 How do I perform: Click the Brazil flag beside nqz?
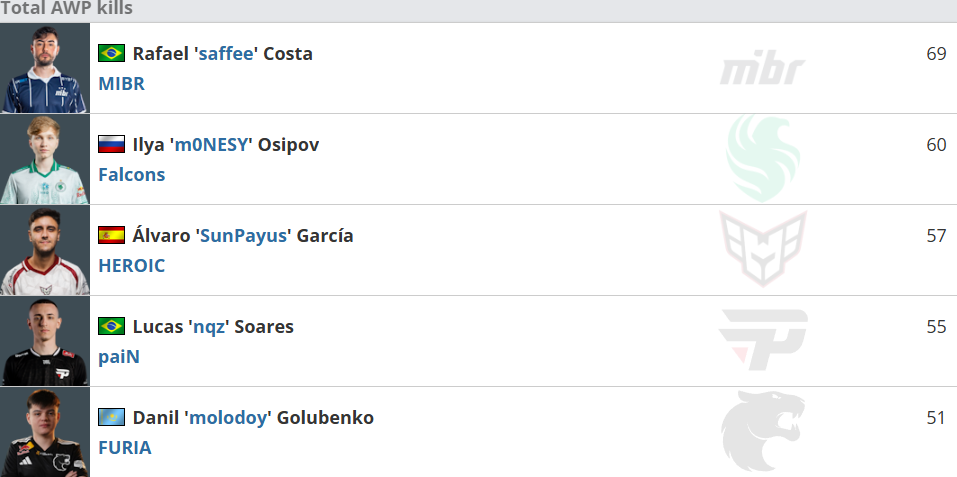[111, 326]
